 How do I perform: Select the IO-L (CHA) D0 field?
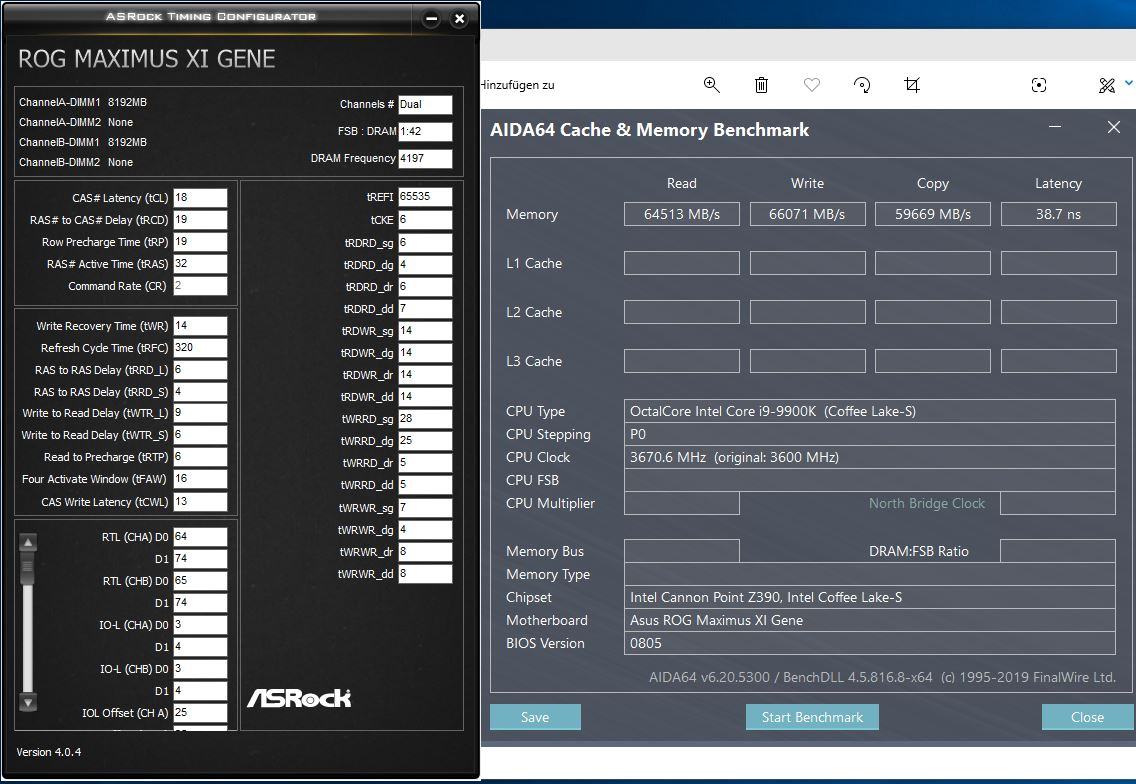click(200, 625)
